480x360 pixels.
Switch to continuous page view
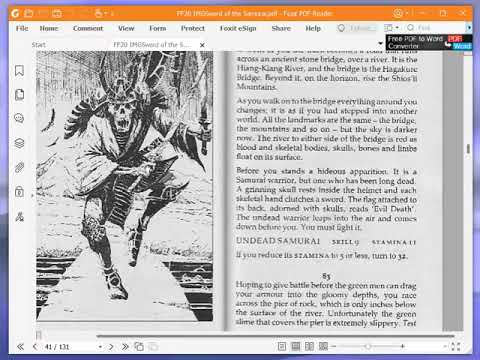(x=296, y=347)
